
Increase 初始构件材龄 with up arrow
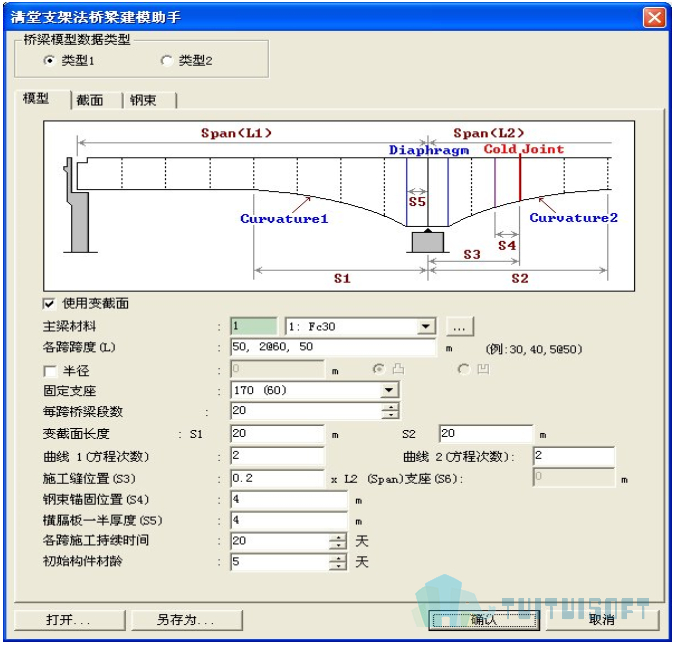tap(338, 558)
